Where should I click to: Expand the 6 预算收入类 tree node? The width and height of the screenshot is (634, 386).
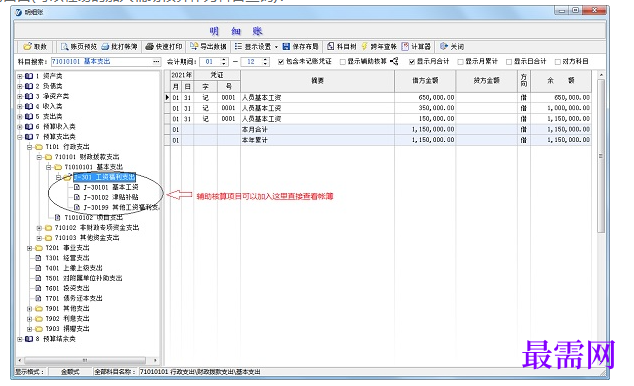pos(19,127)
